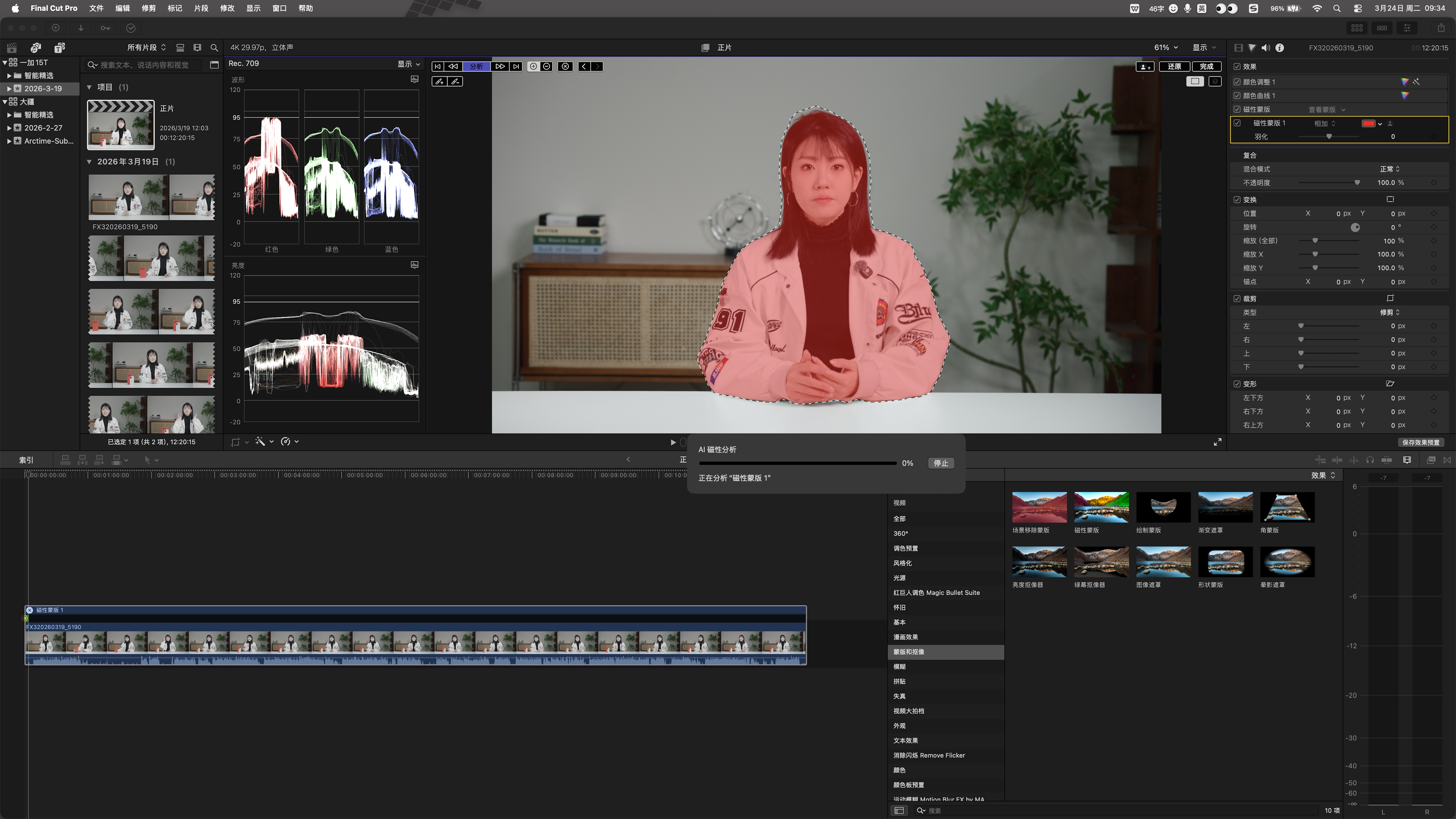Viewport: 1456px width, 819px height.
Task: Click the 完成 button in viewer
Action: pyautogui.click(x=1206, y=67)
